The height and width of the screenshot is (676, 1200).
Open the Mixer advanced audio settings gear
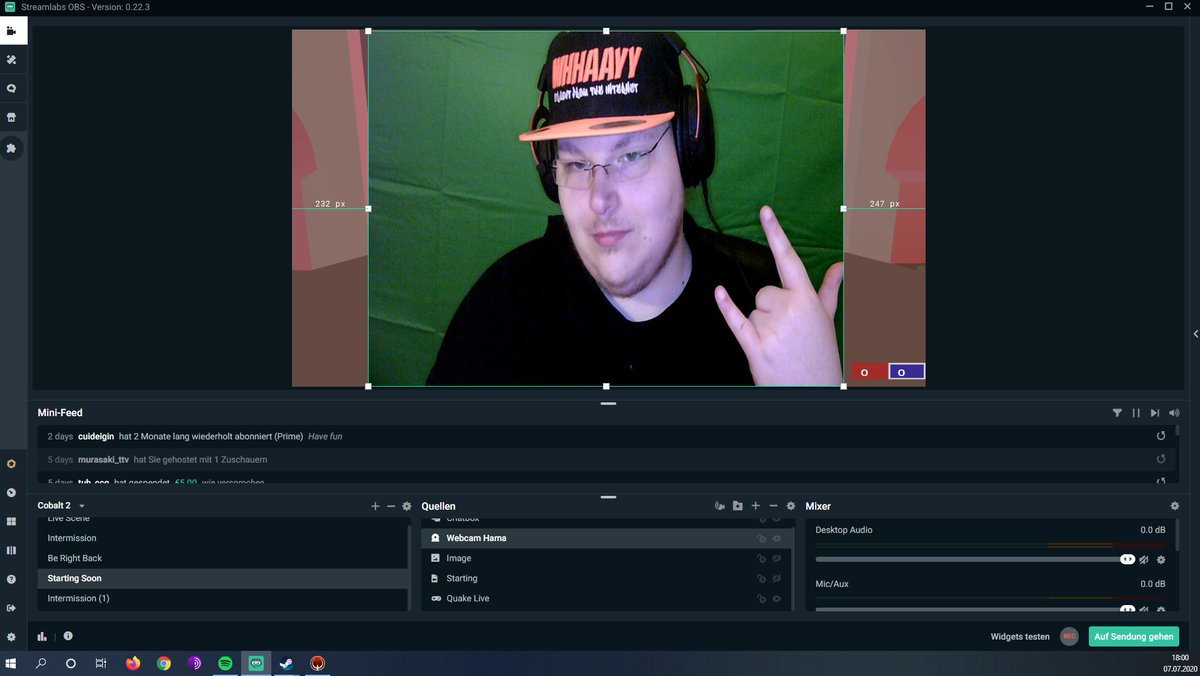click(x=1174, y=506)
